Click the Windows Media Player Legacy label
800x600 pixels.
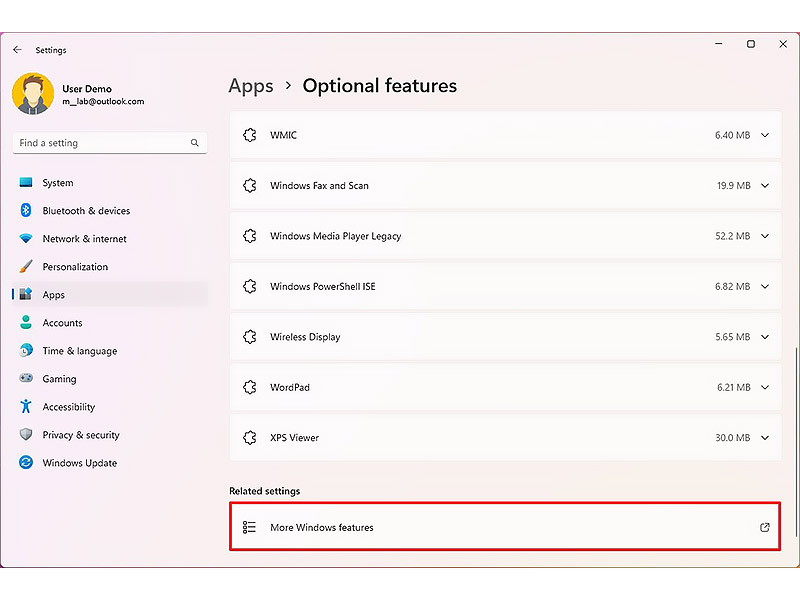[336, 236]
